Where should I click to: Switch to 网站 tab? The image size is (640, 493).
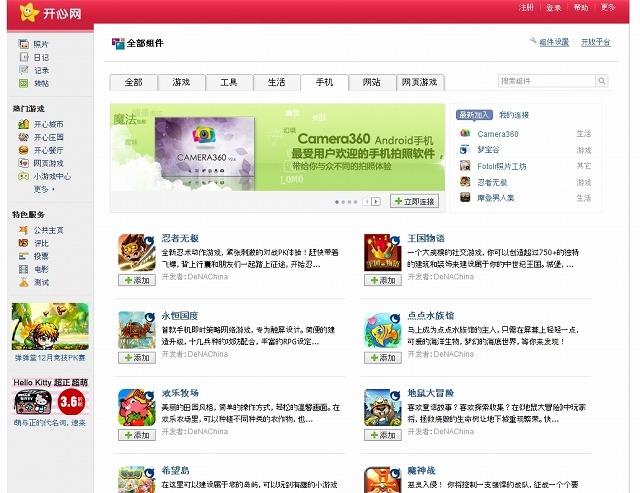point(372,82)
